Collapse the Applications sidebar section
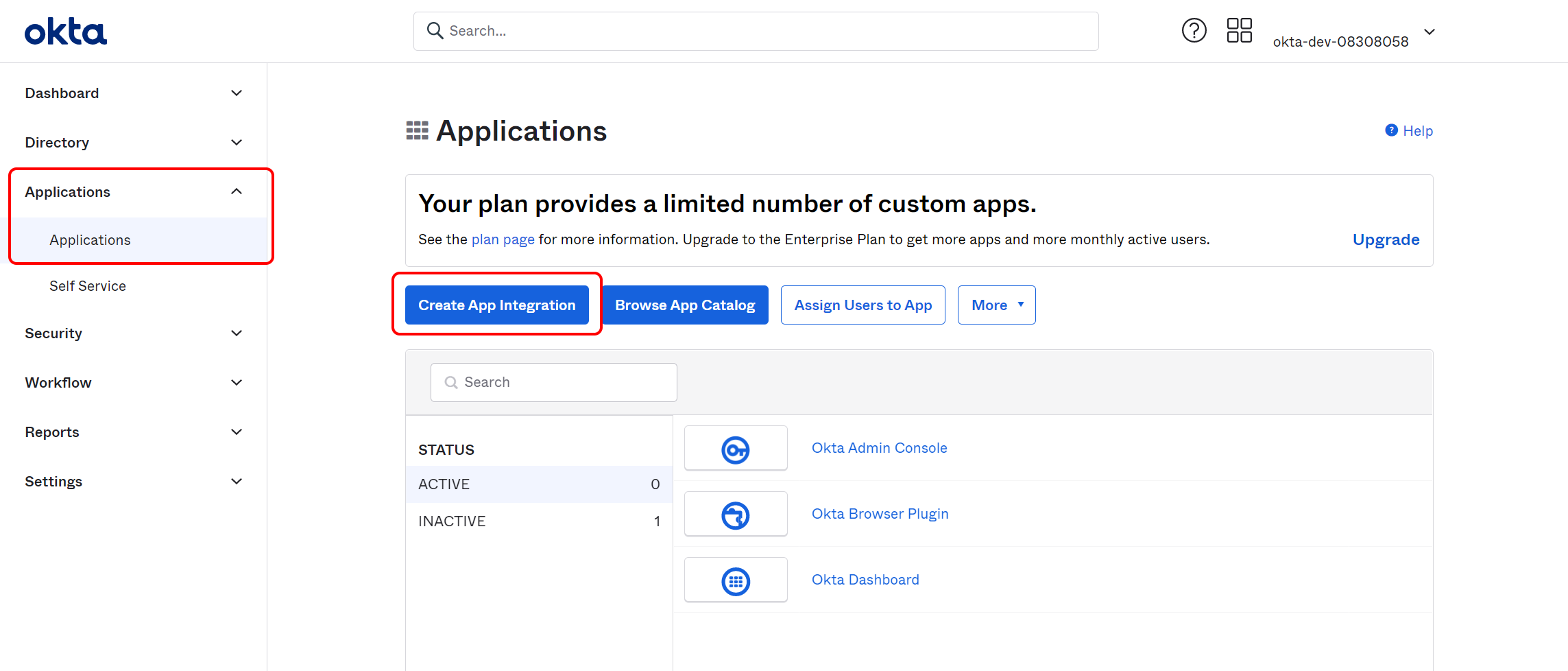Viewport: 1568px width, 671px height. pyautogui.click(x=133, y=192)
